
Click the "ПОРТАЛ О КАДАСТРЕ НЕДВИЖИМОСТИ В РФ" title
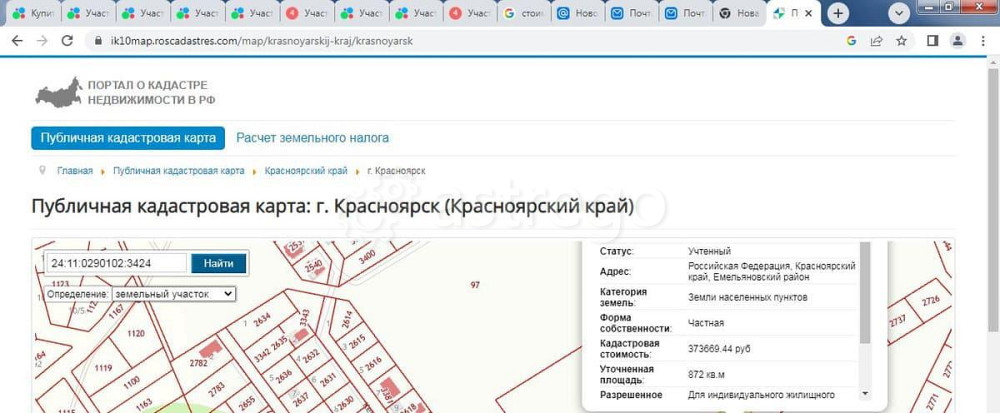[151, 92]
